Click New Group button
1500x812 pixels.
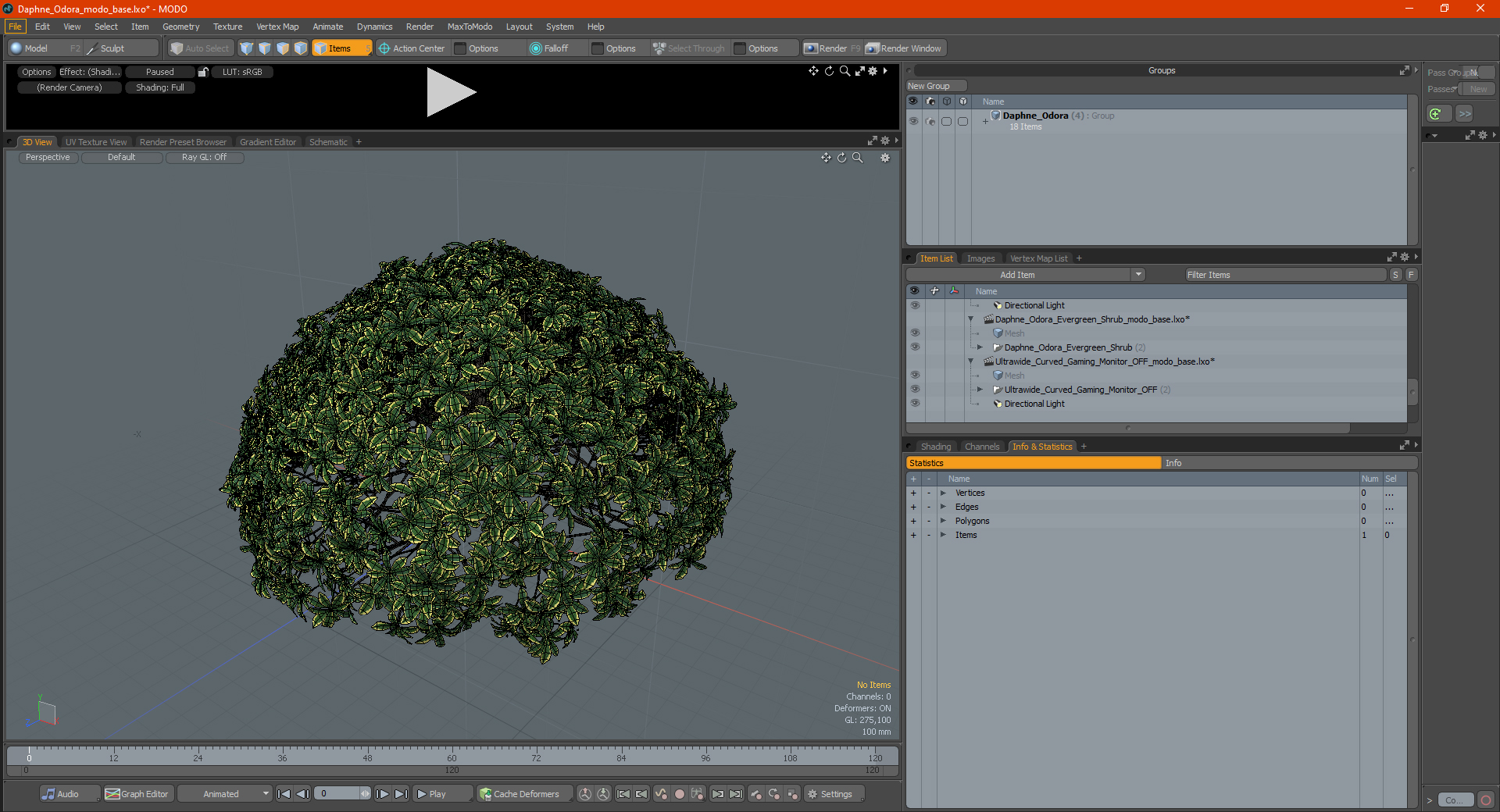[936, 86]
